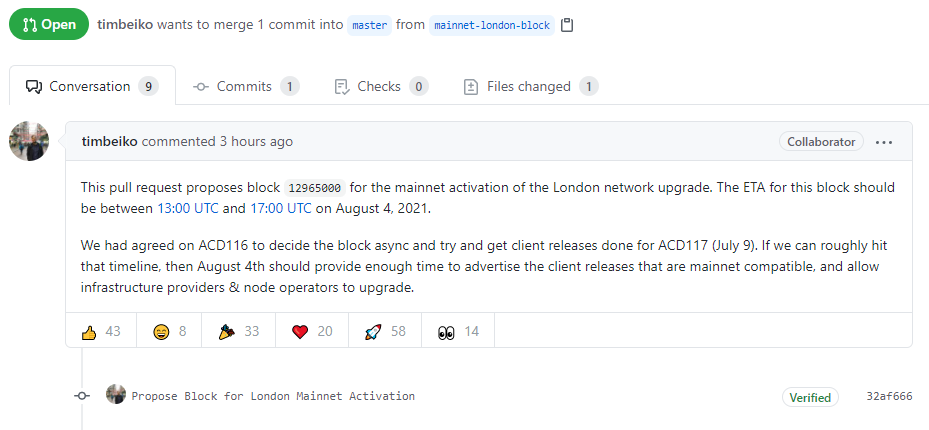Image resolution: width=929 pixels, height=430 pixels.
Task: Open the Checks tab
Action: coord(380,87)
